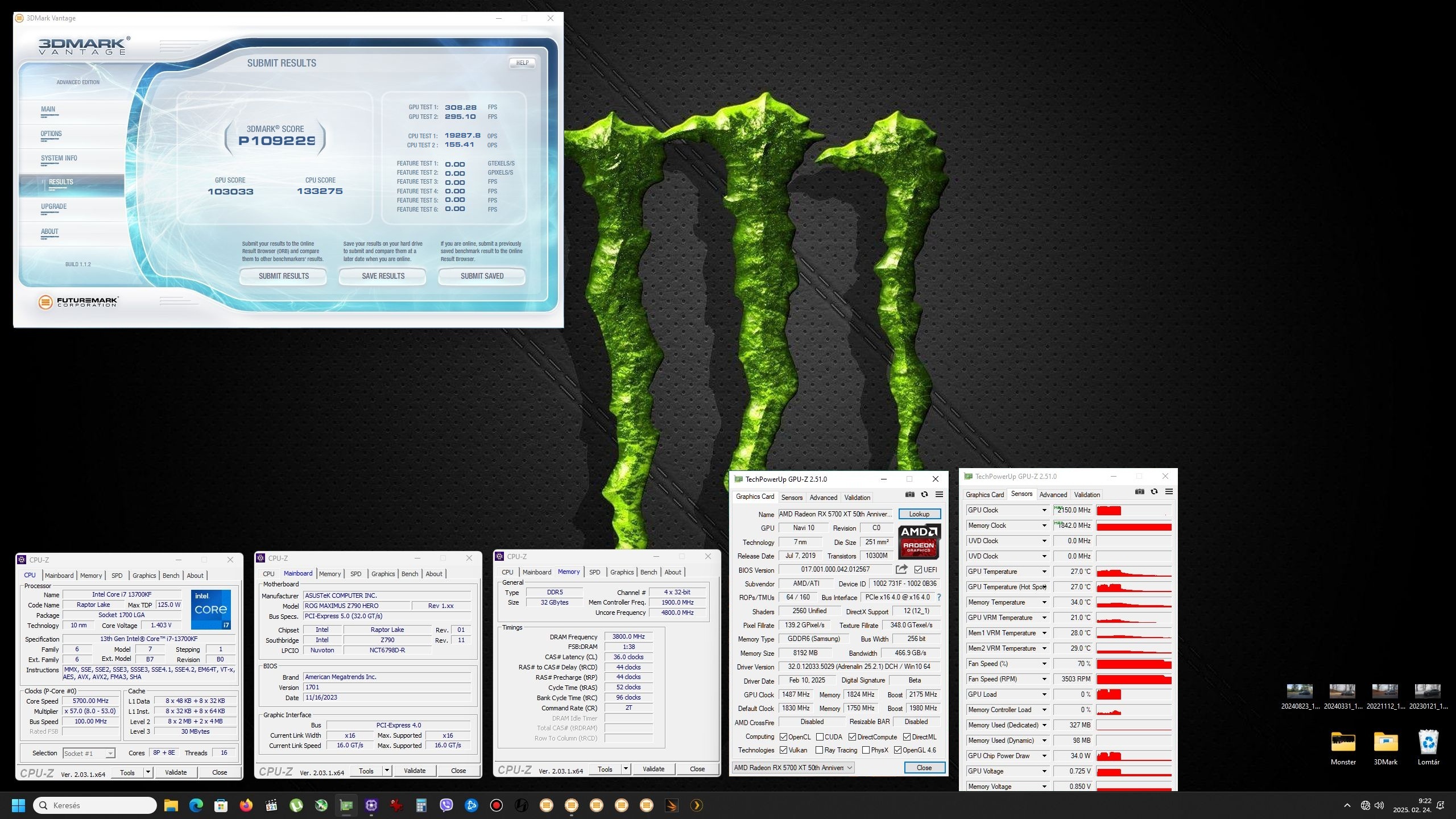Click the GPU-Z screenshot camera icon
1456x819 pixels.
tap(910, 494)
